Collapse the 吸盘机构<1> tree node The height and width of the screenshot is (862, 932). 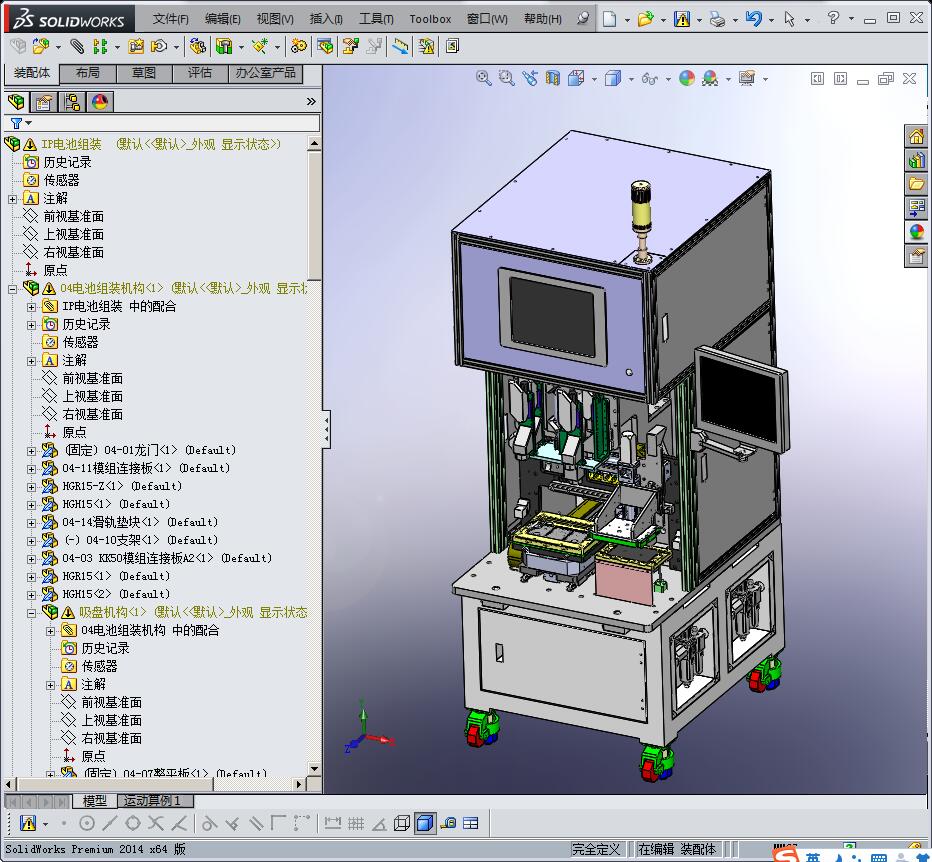tap(32, 613)
